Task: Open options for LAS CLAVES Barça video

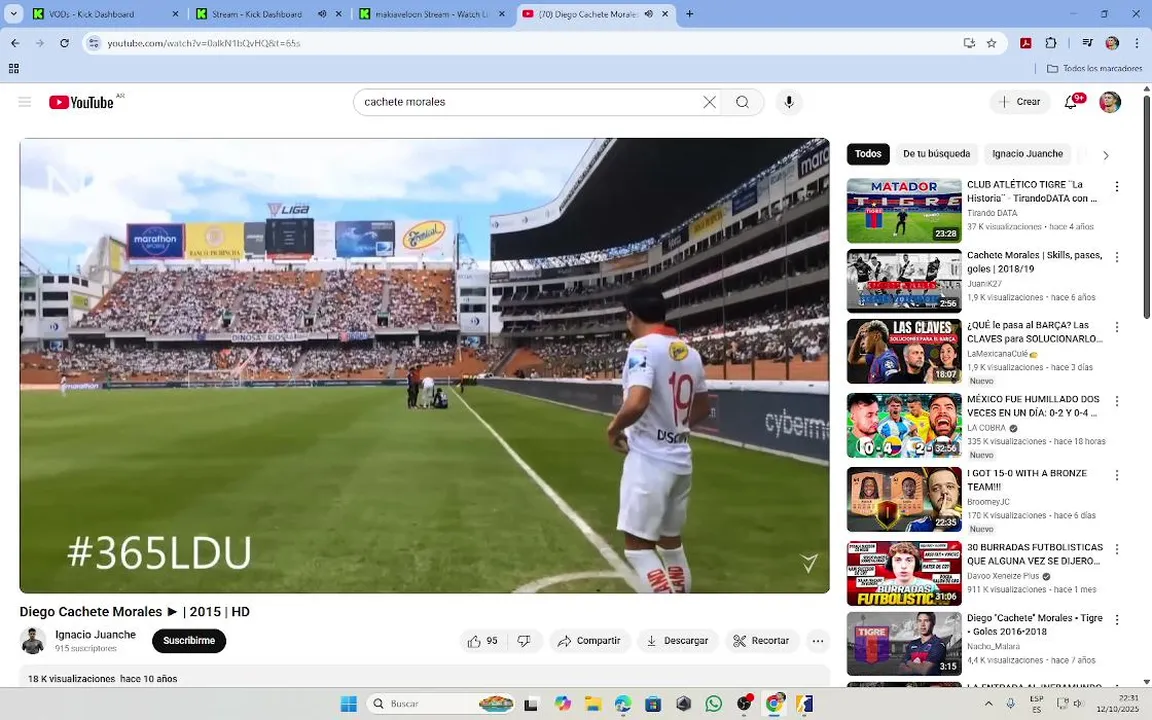Action: [1117, 327]
